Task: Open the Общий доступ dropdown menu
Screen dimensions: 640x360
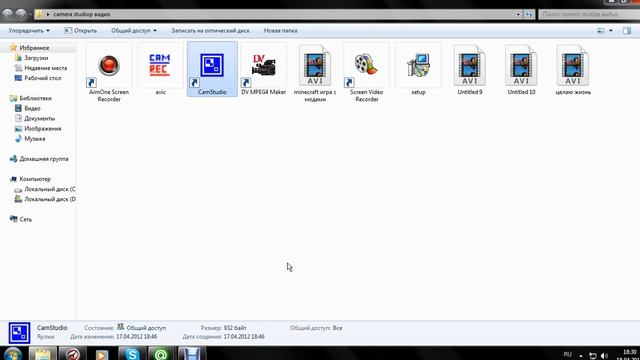Action: click(x=134, y=31)
